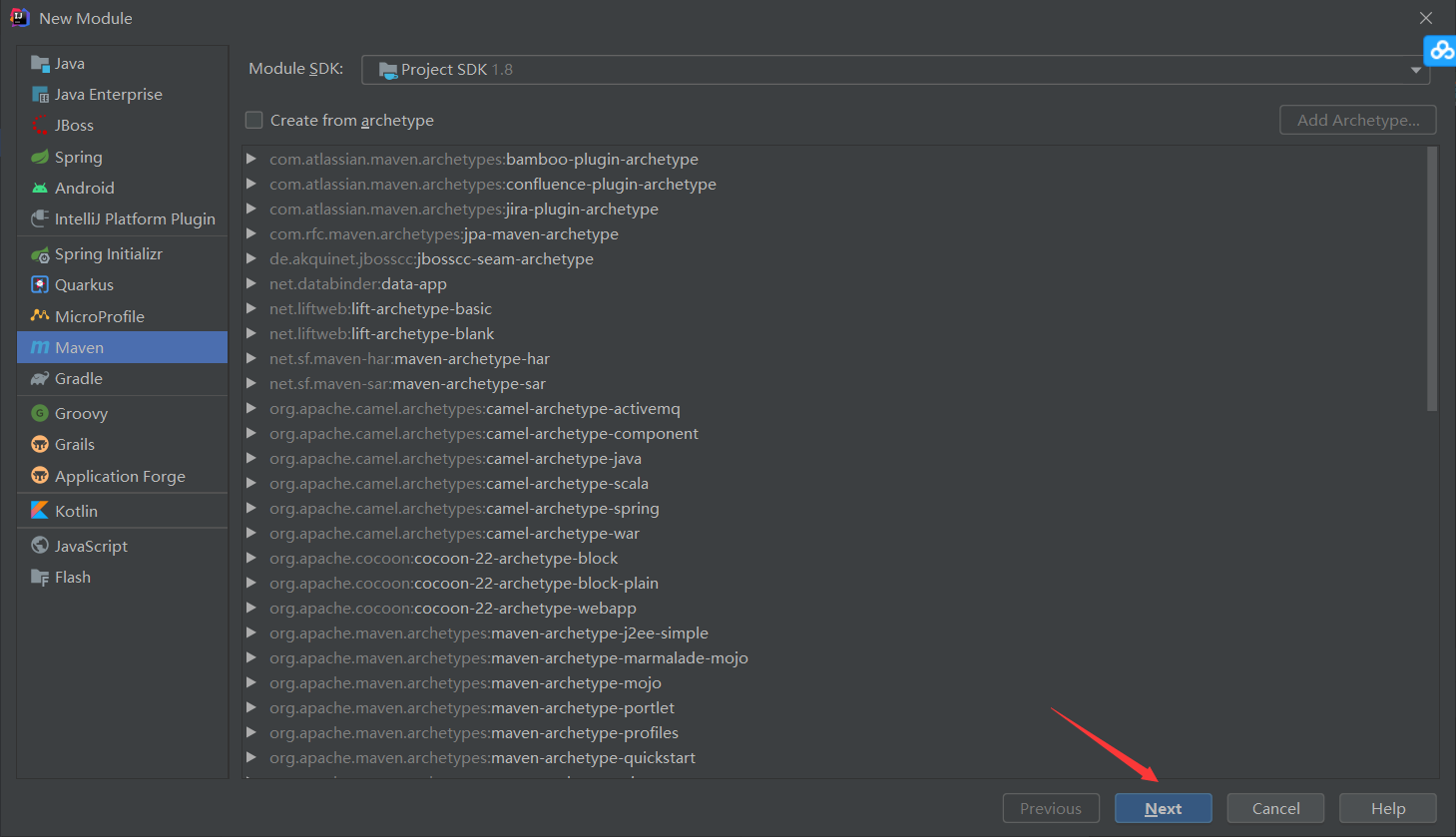
Task: Click the Java folder icon
Action: coord(40,64)
